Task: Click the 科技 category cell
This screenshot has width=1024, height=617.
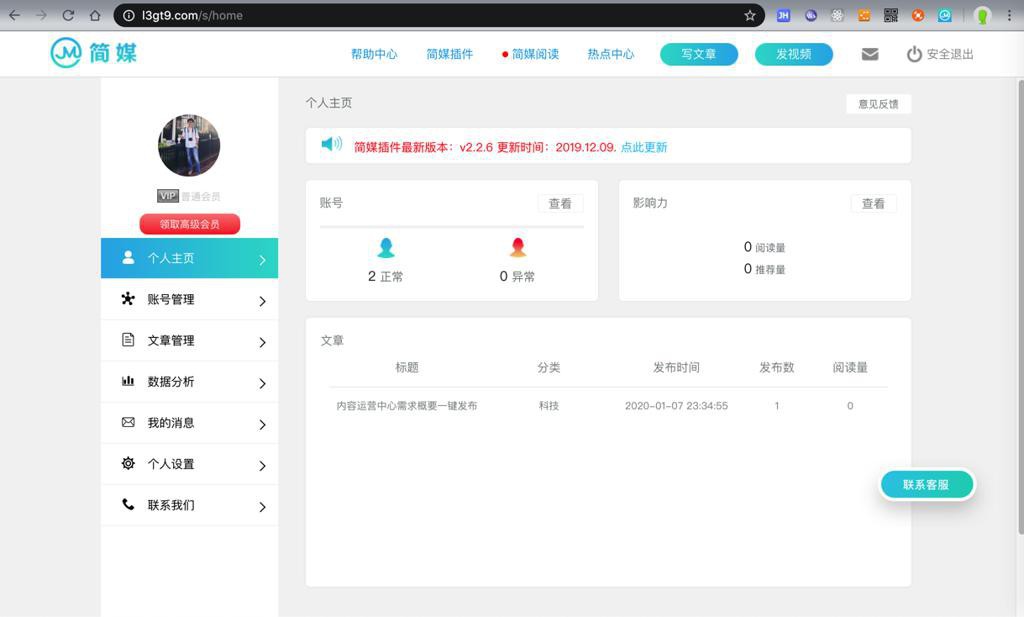Action: [x=549, y=405]
